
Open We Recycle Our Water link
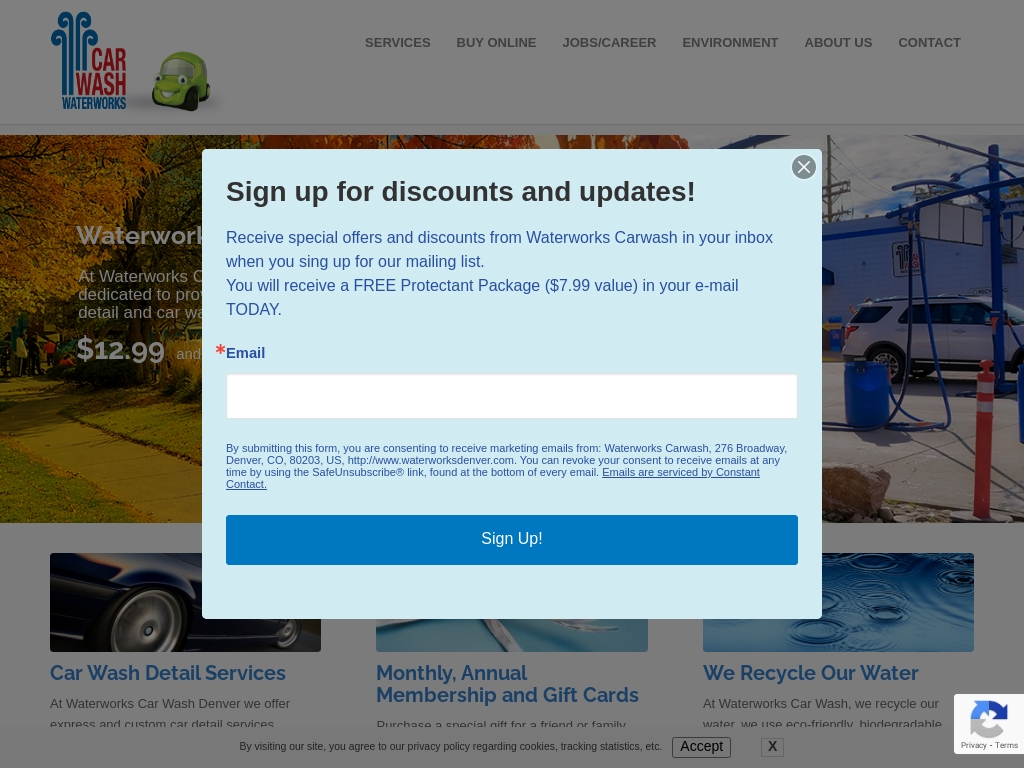[810, 673]
